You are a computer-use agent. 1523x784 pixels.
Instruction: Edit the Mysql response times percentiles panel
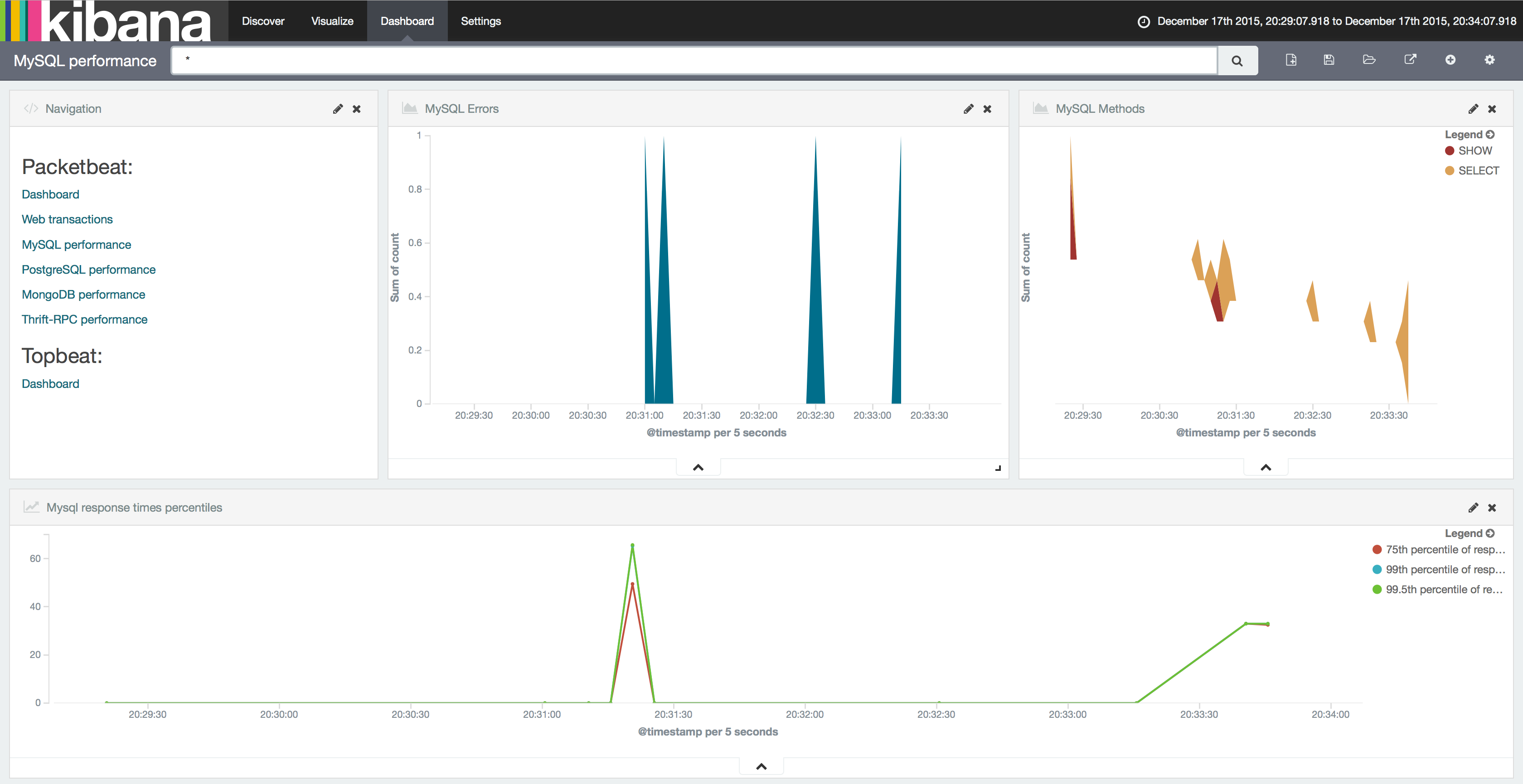click(1473, 508)
